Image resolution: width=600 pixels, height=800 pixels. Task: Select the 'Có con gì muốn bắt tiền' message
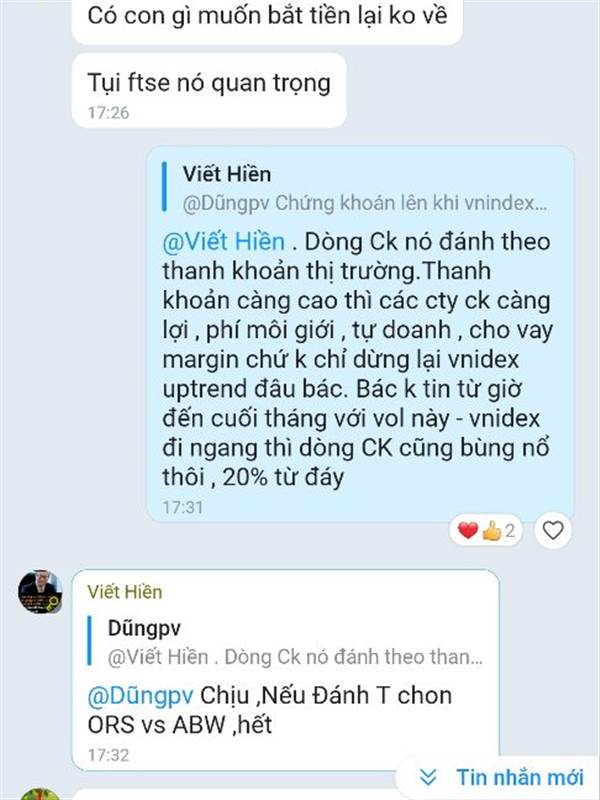point(267,18)
